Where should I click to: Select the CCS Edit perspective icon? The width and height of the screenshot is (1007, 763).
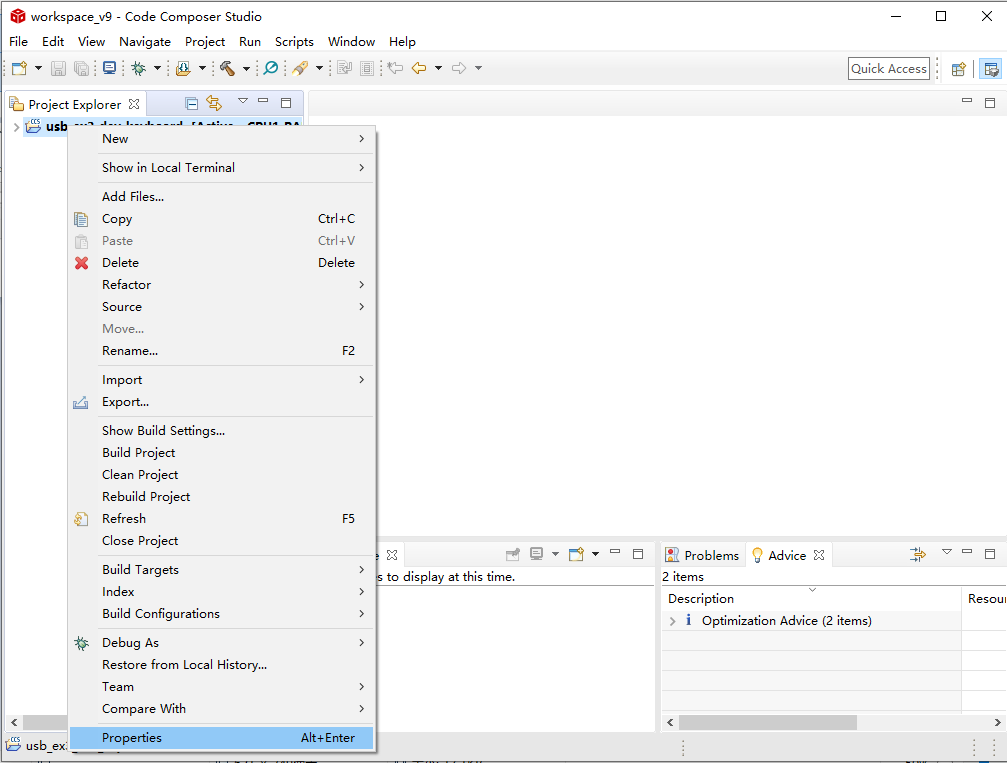(x=991, y=69)
